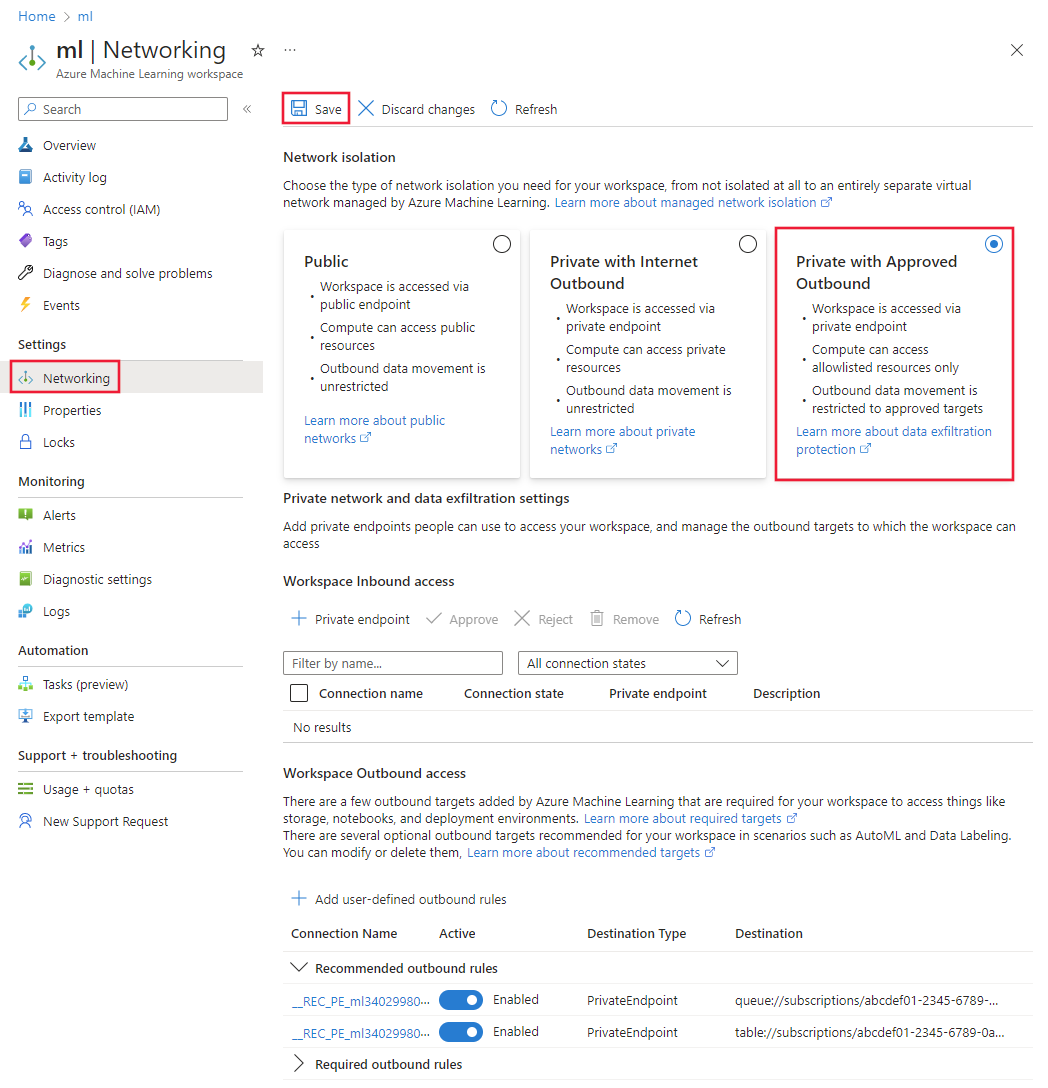Viewport: 1048px width, 1088px height.
Task: Favorite the page with the star icon
Action: point(257,50)
